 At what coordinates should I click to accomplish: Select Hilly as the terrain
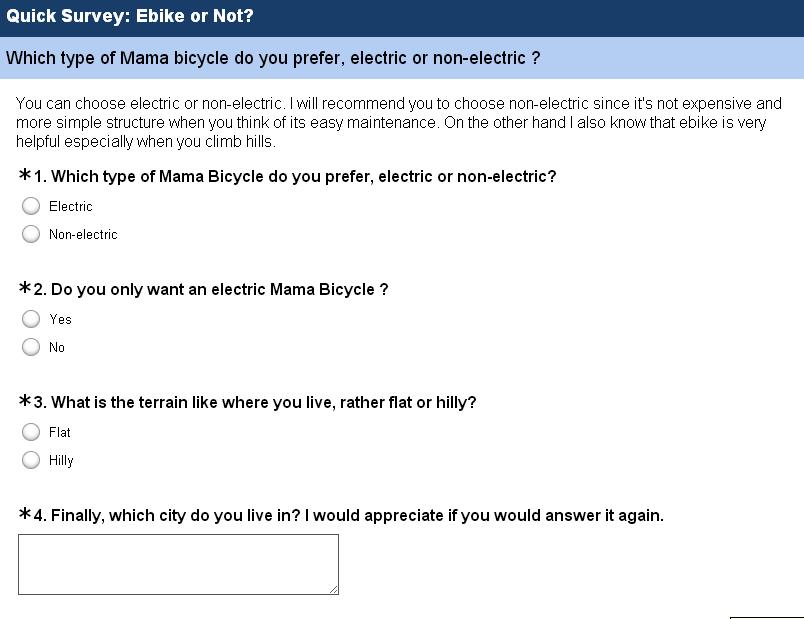[31, 460]
